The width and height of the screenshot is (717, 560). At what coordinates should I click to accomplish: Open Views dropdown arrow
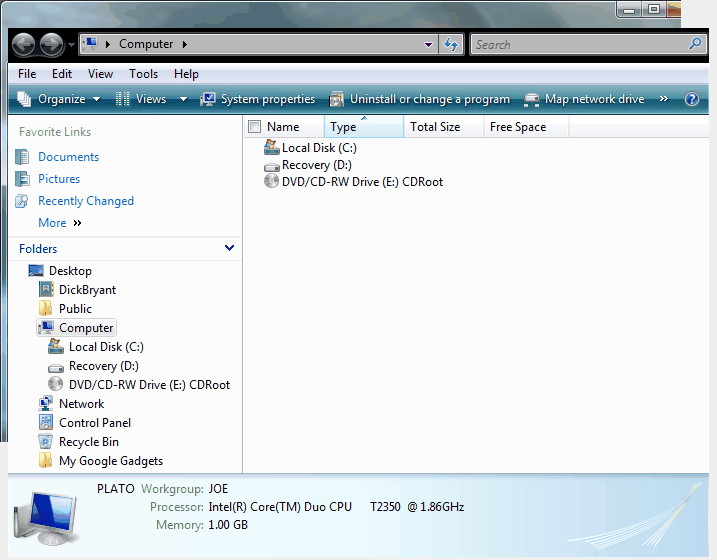pos(183,99)
